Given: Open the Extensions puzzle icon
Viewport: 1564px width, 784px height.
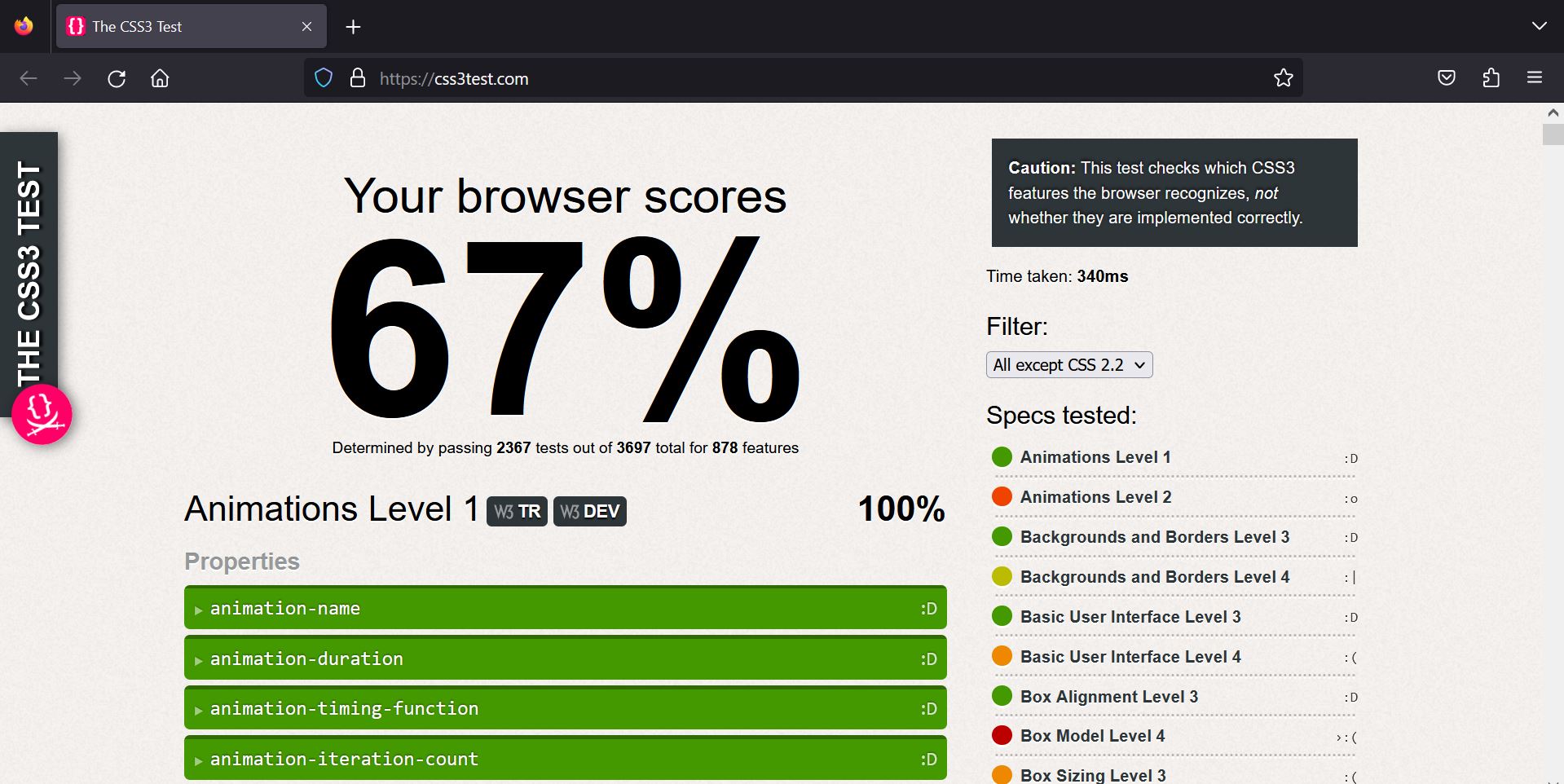Looking at the screenshot, I should click(x=1491, y=78).
